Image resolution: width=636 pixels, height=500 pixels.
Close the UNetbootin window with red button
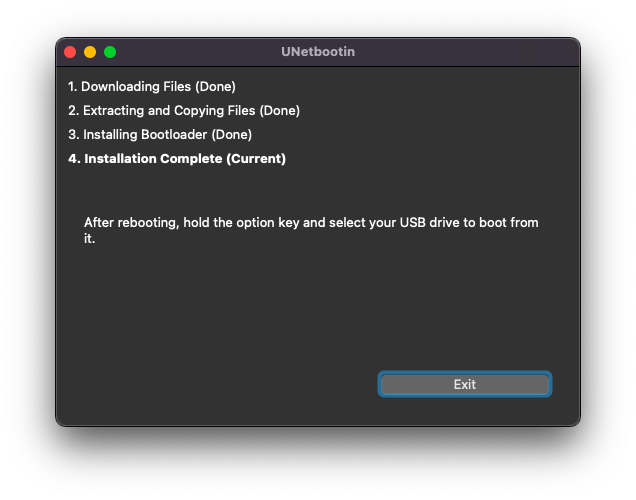[70, 52]
